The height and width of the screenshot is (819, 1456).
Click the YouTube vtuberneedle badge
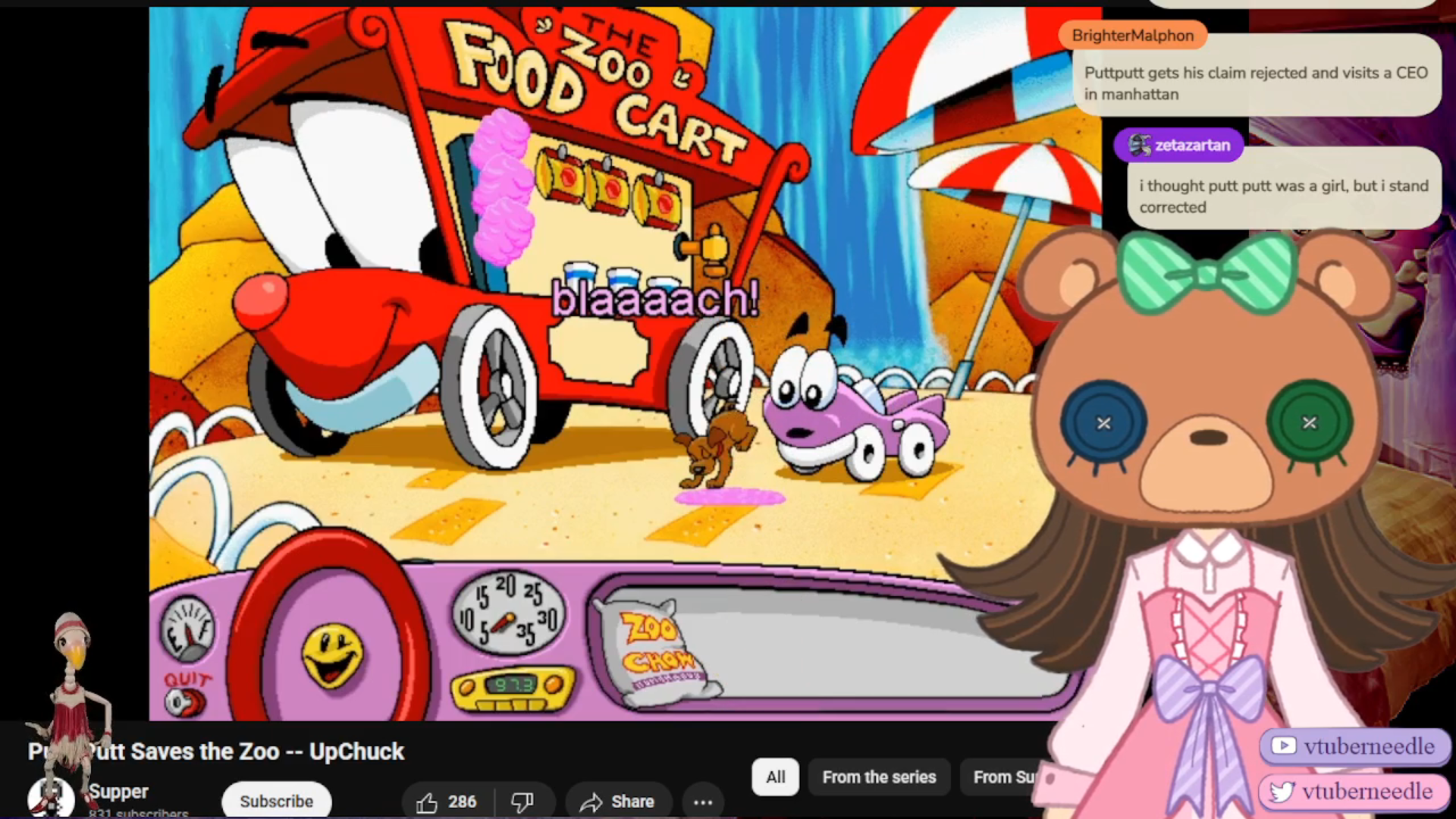[1354, 746]
